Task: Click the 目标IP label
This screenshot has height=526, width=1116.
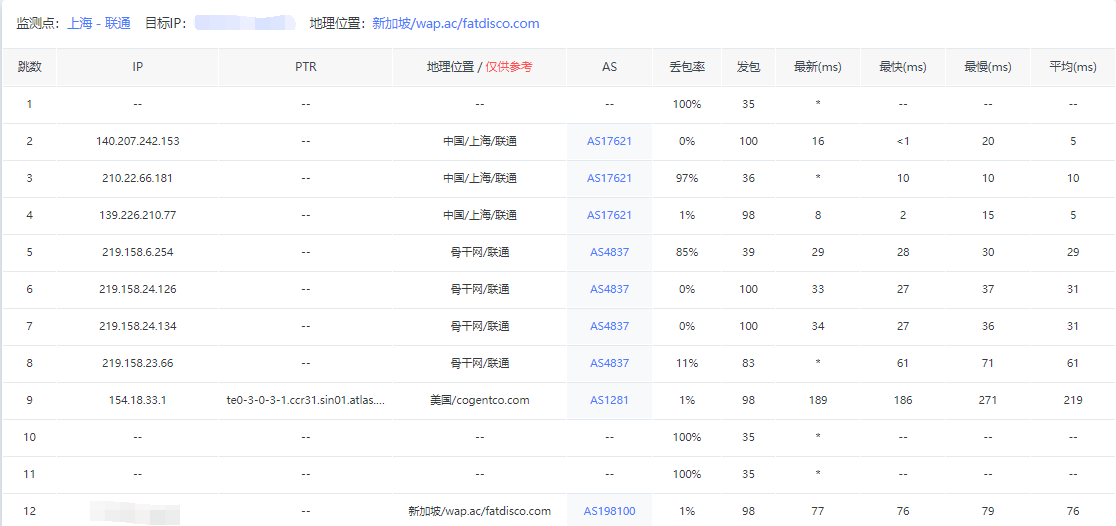Action: point(166,23)
